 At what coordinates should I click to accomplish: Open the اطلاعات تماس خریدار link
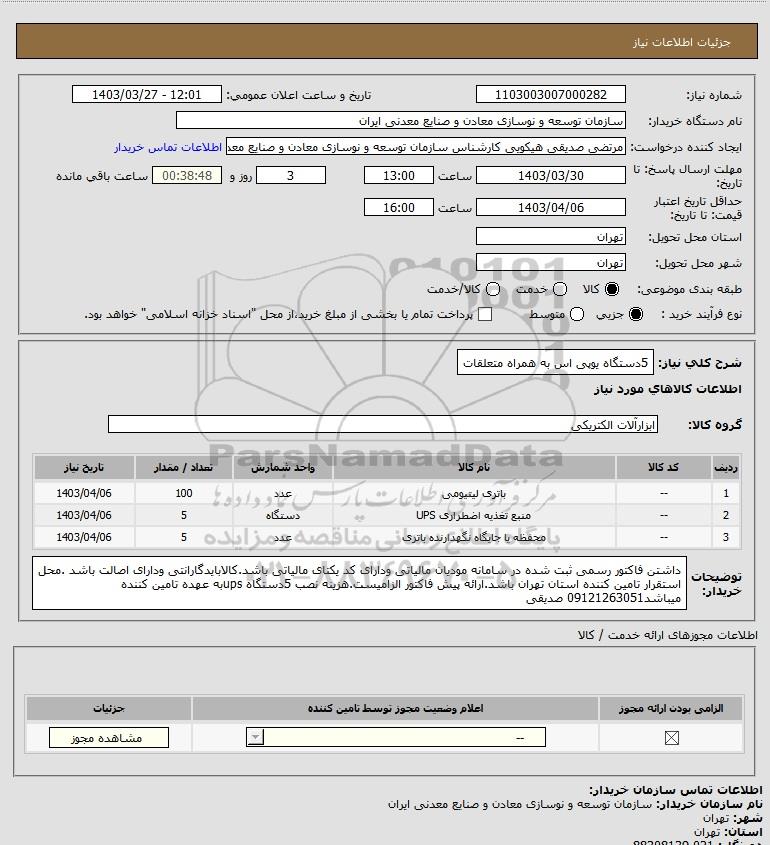tap(168, 147)
